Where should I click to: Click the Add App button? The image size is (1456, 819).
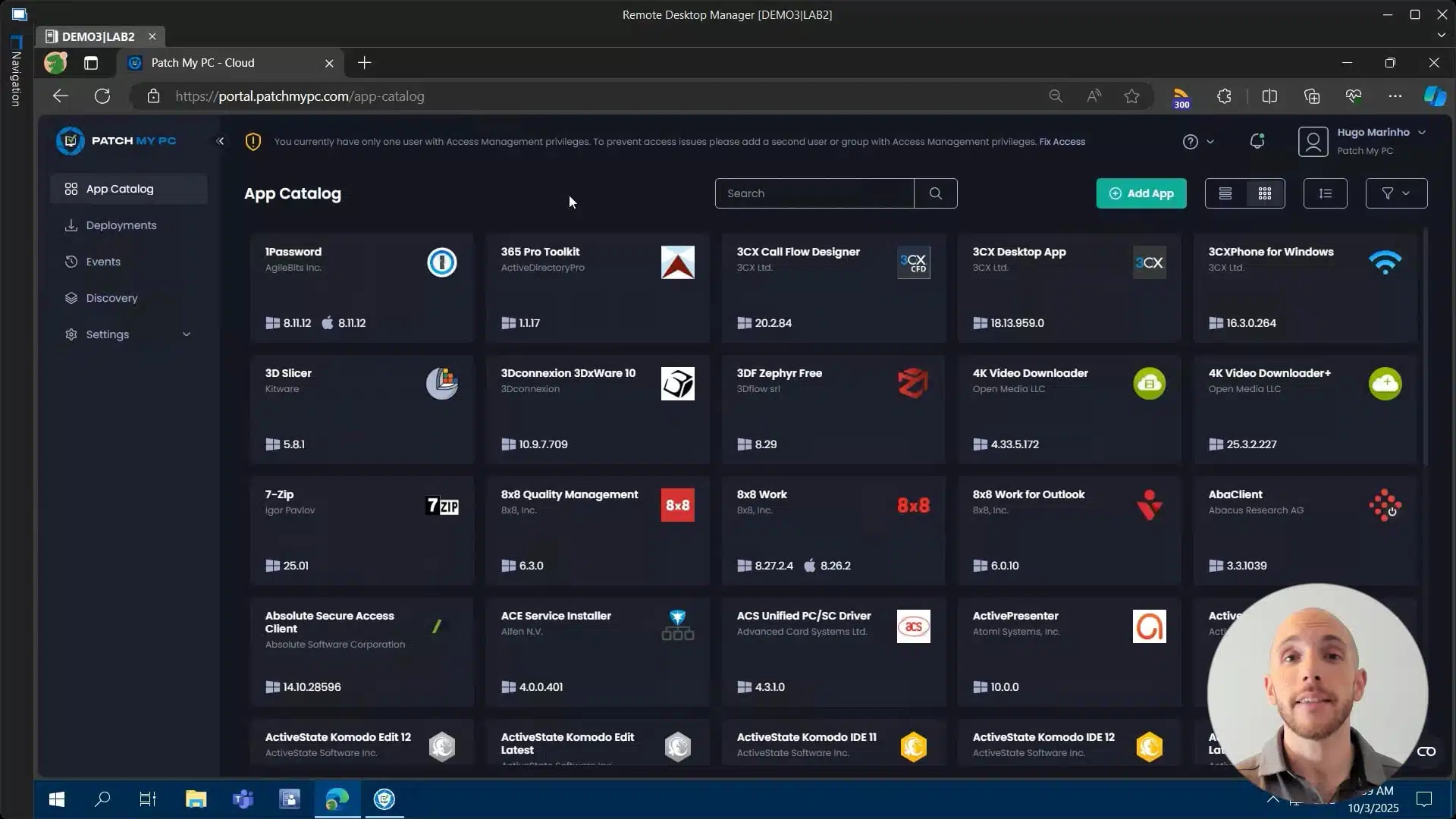(x=1141, y=193)
